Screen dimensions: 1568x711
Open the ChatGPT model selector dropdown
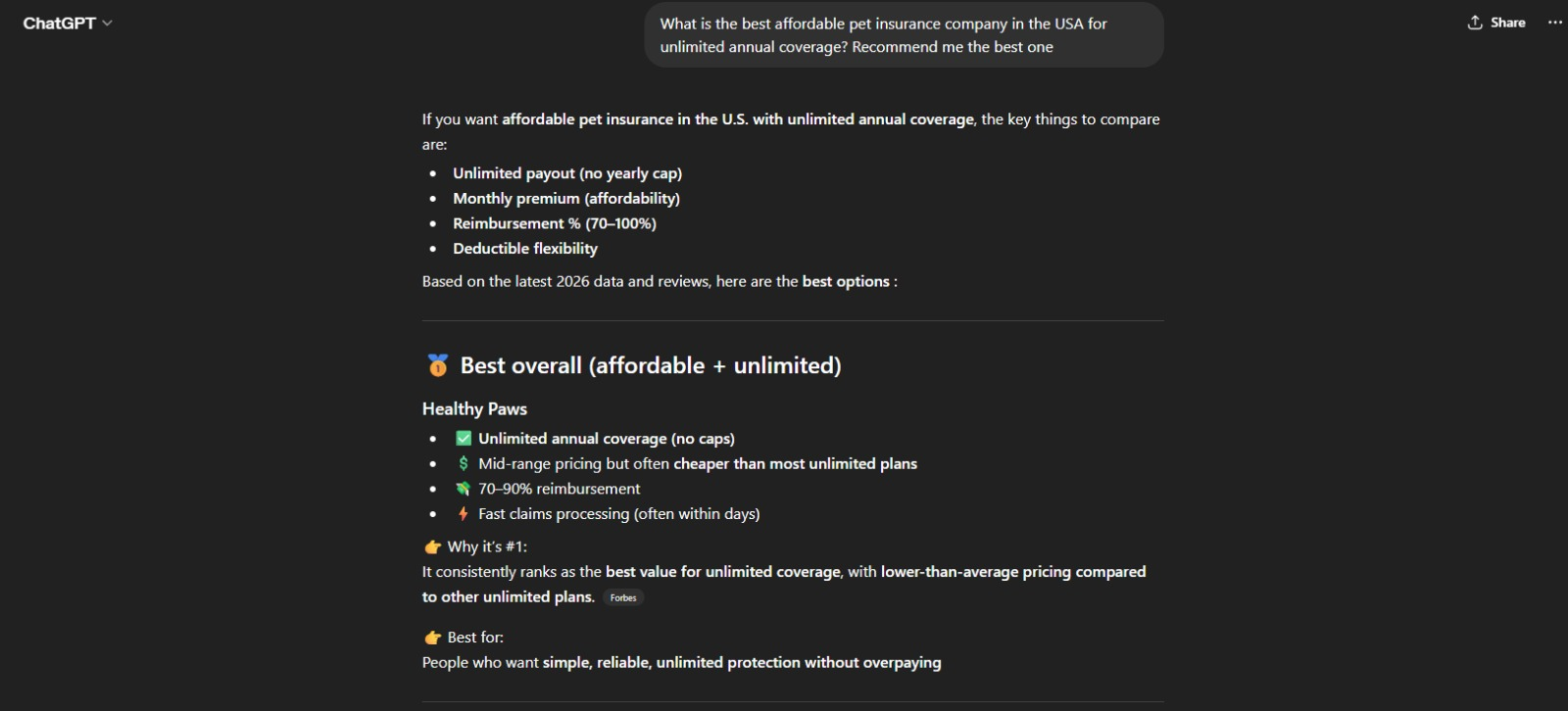coord(69,22)
